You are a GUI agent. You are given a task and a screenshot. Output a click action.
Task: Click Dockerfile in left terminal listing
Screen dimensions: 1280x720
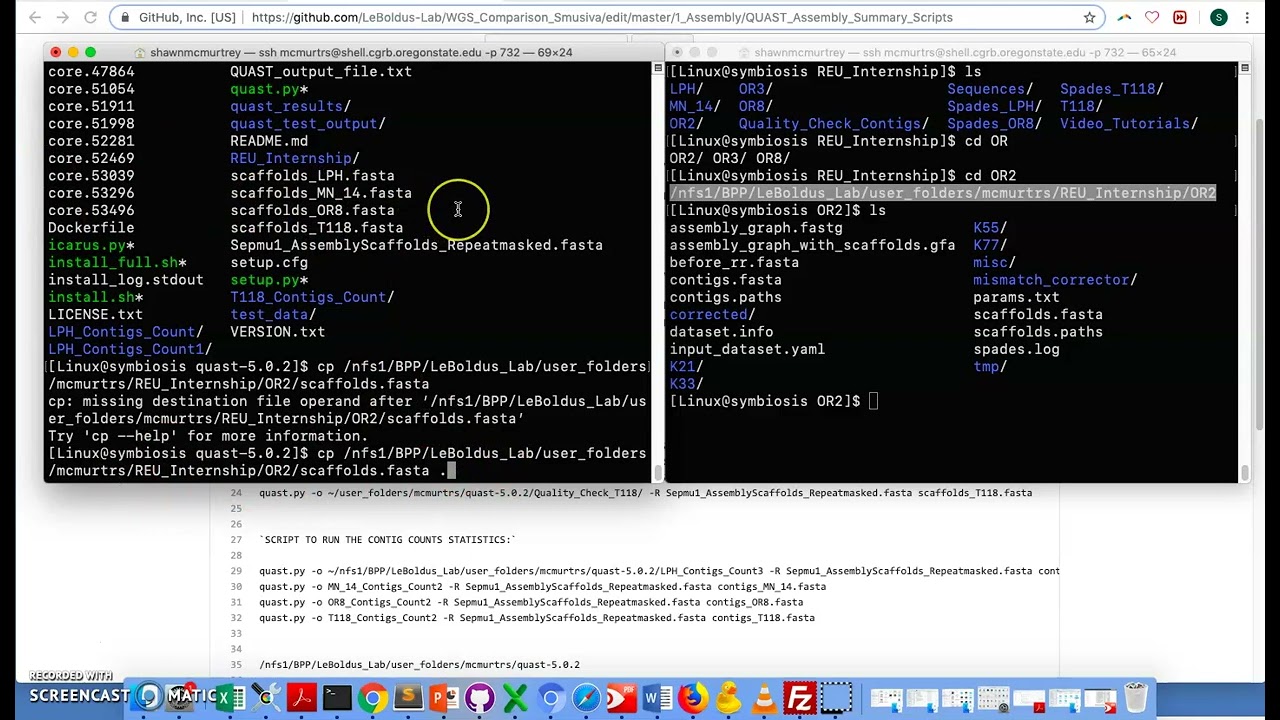pos(91,228)
